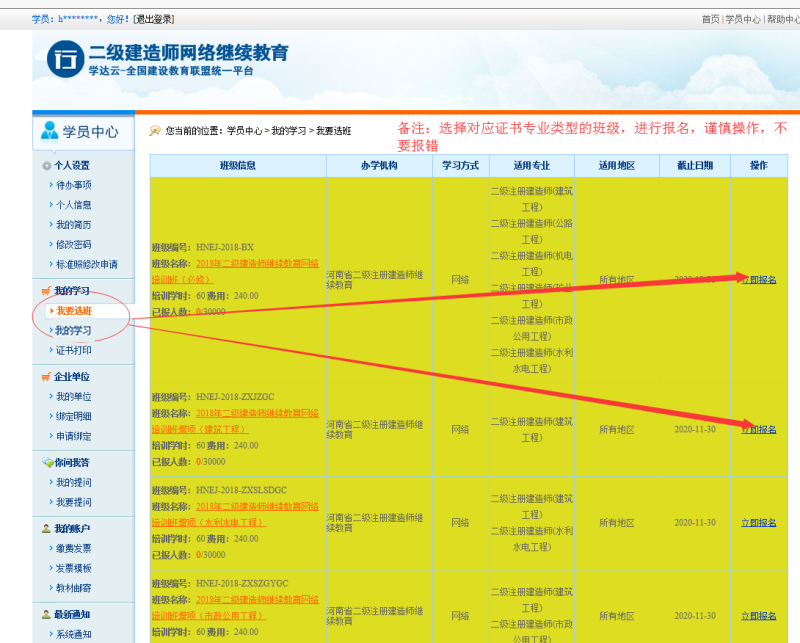Viewport: 800px width, 643px height.
Task: Click the person icon beside 我的账户
Action: (46, 528)
